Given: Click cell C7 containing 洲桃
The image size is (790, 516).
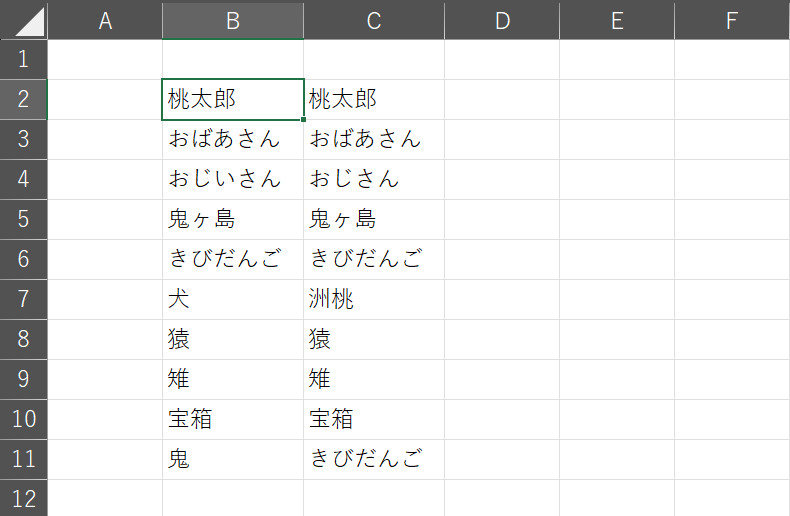Looking at the screenshot, I should point(374,299).
